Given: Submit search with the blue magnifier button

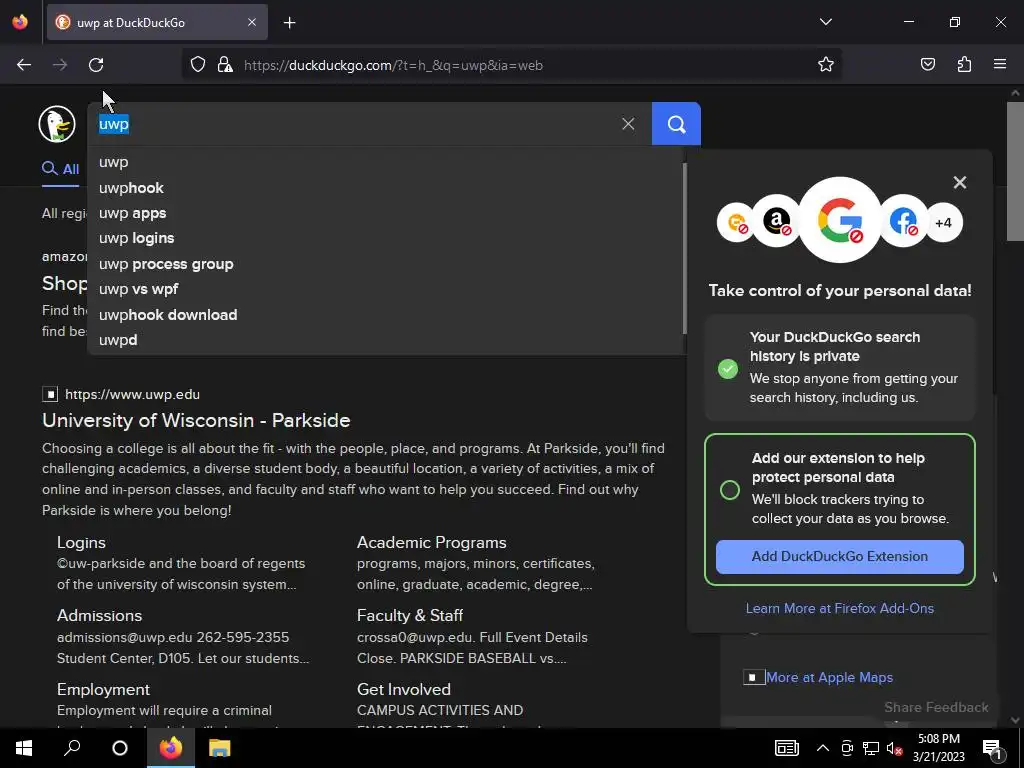Looking at the screenshot, I should coord(676,124).
